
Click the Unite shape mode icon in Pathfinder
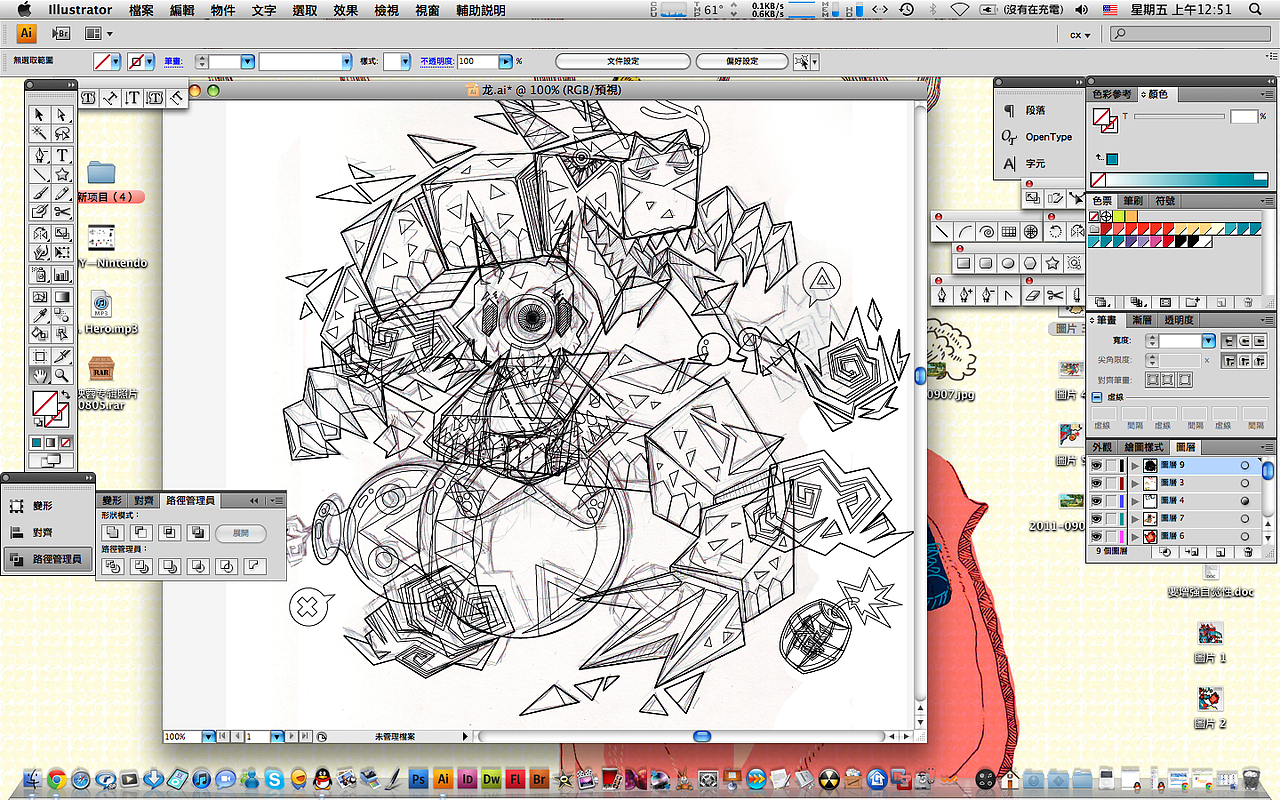(x=114, y=533)
